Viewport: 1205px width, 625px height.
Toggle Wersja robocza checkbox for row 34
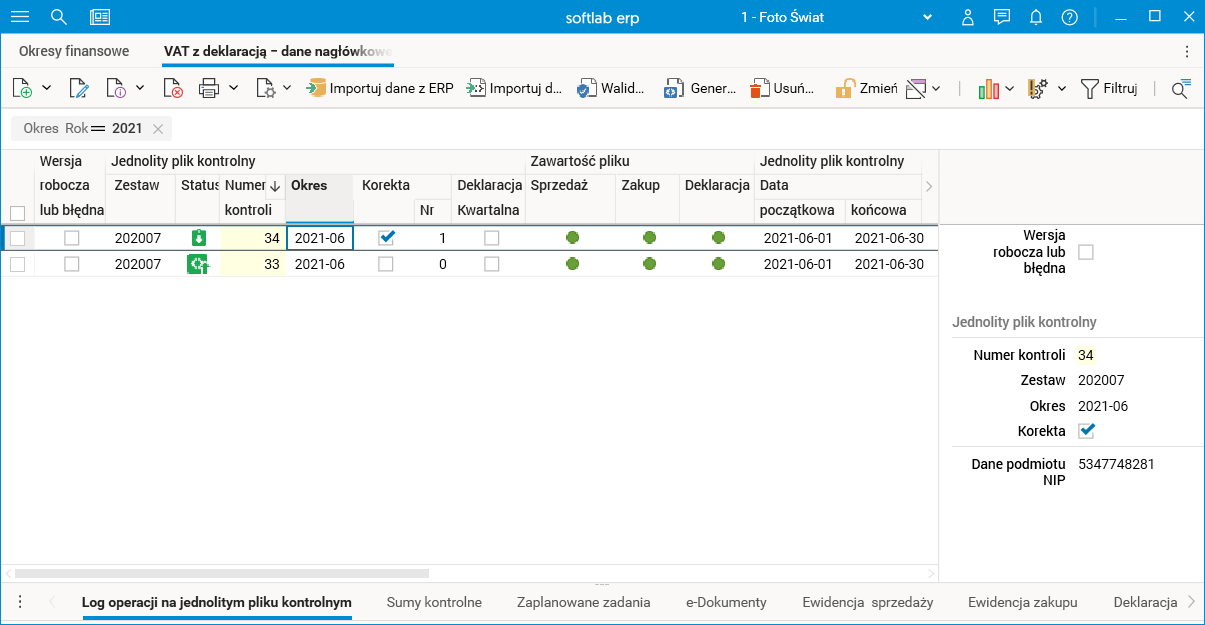tap(72, 238)
